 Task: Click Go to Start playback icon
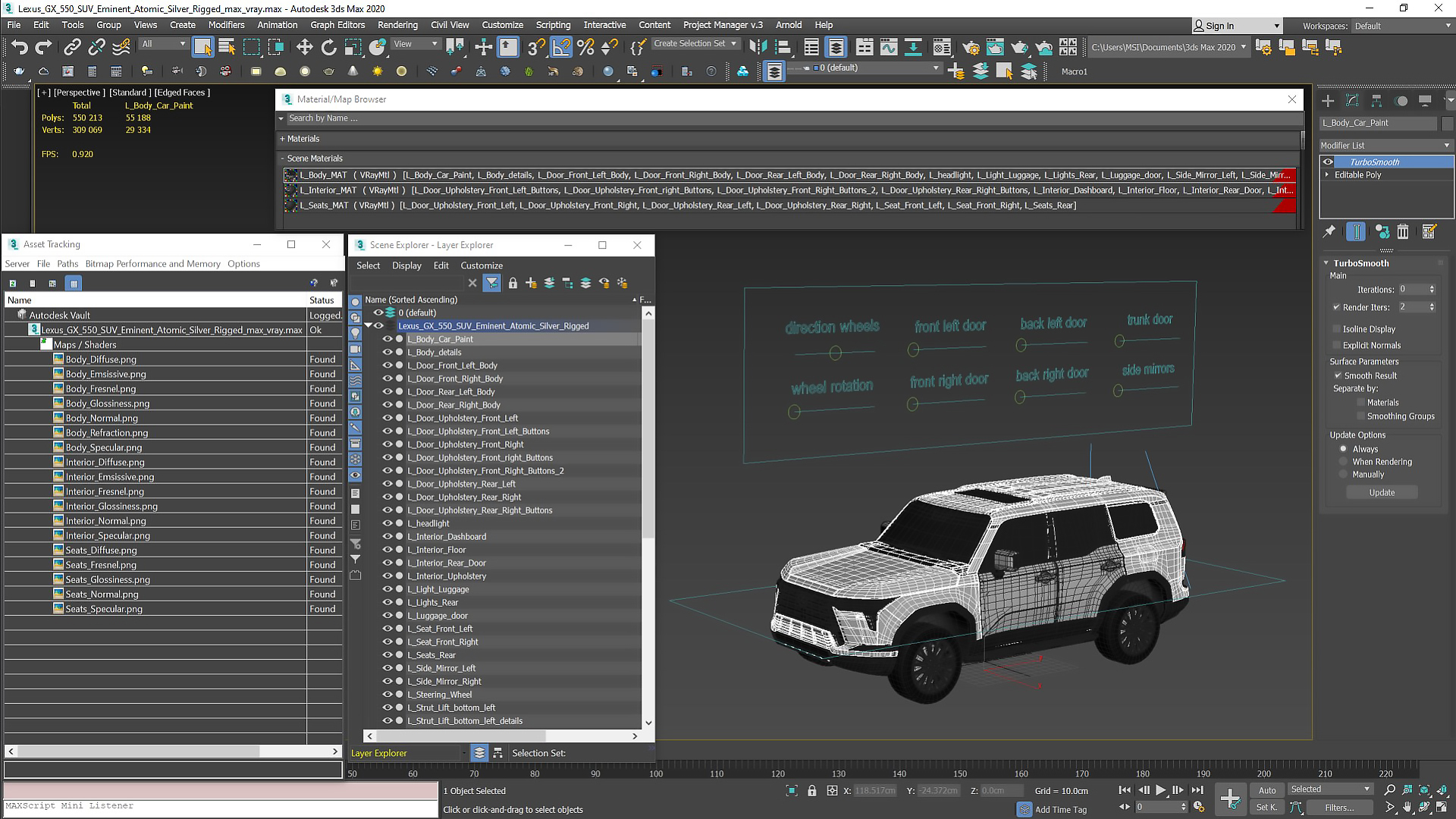[1125, 790]
